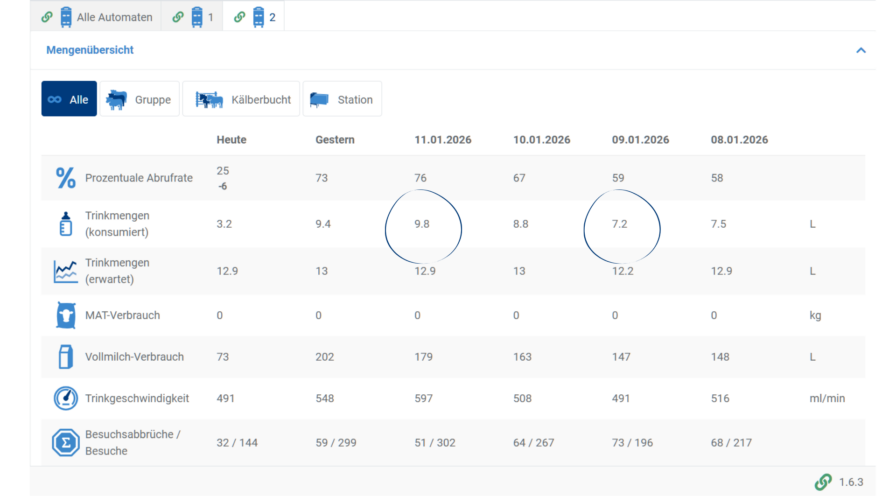Click the Besuchsabbrüche sigma octagon icon
This screenshot has height=496, width=882.
[65, 442]
